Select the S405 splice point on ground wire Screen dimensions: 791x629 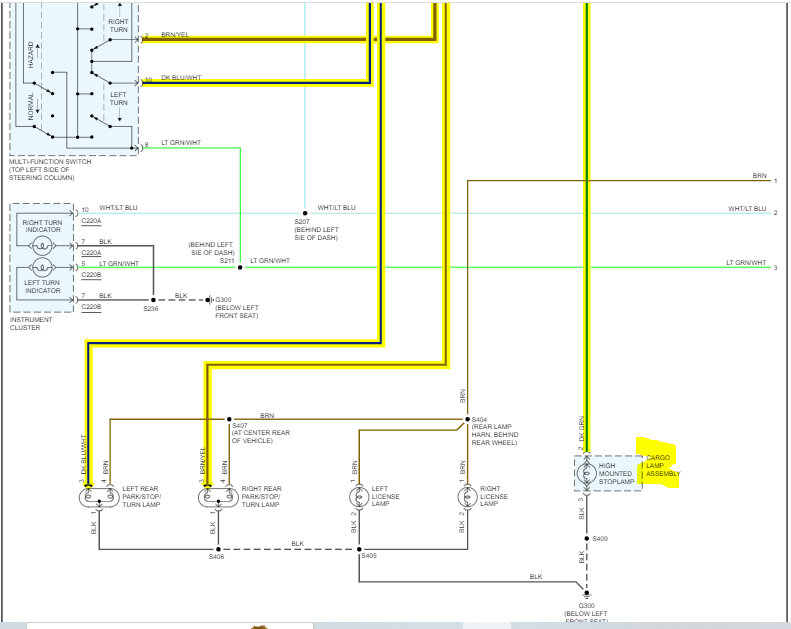(359, 549)
